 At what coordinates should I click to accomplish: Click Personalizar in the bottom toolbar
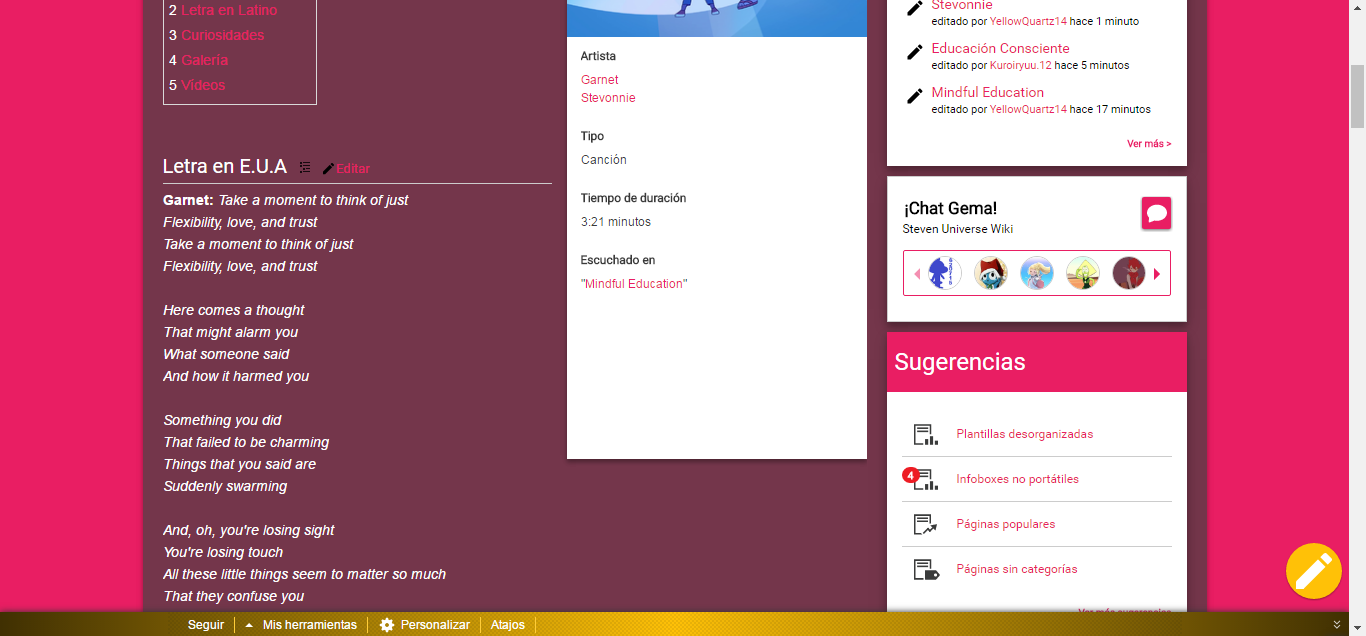[x=435, y=625]
